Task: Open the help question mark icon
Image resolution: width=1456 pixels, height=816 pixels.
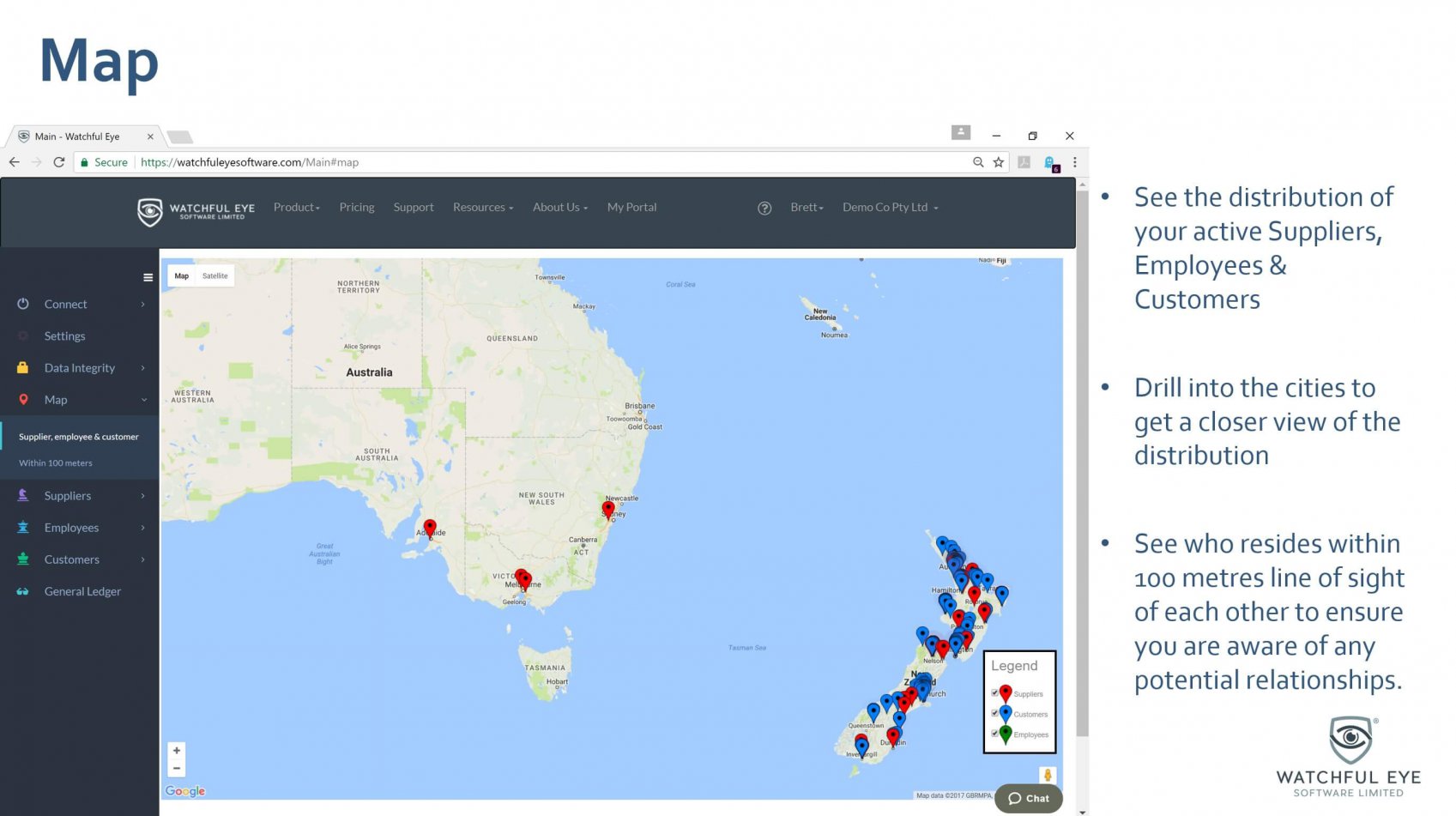Action: pyautogui.click(x=764, y=209)
